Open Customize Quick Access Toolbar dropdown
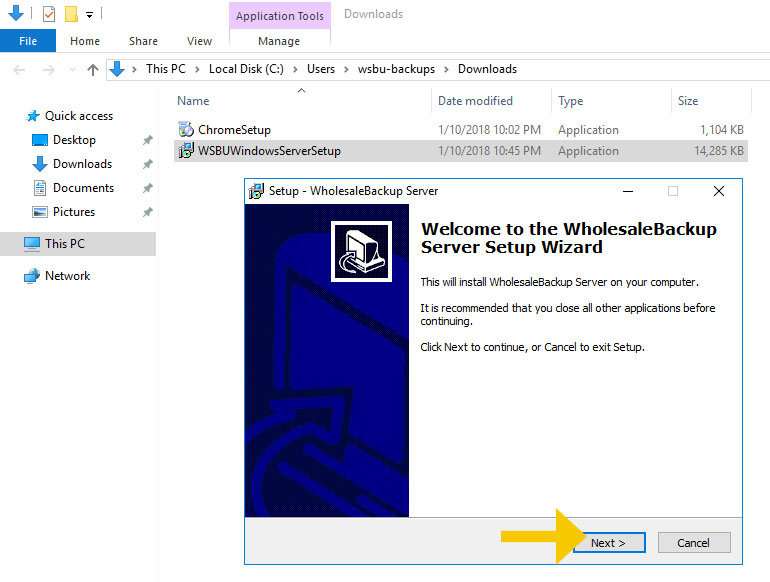Viewport: 770px width, 582px height. pos(89,15)
